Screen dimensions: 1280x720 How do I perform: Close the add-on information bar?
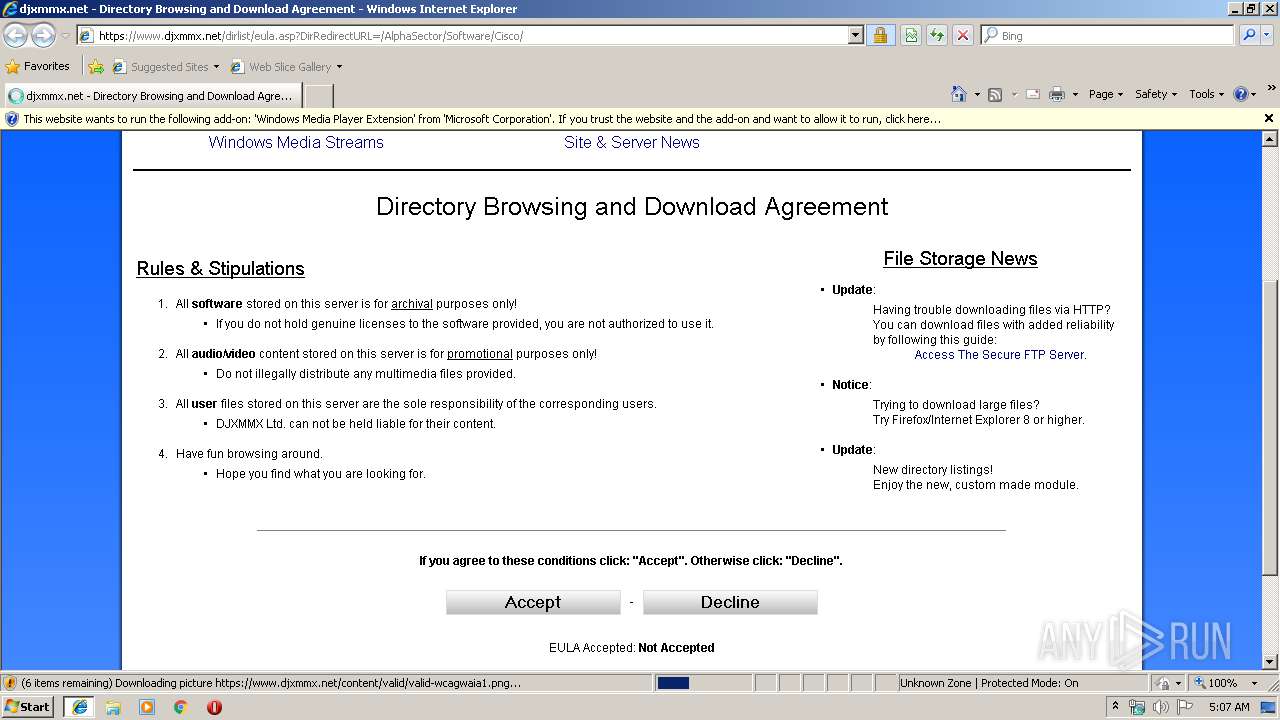1269,118
